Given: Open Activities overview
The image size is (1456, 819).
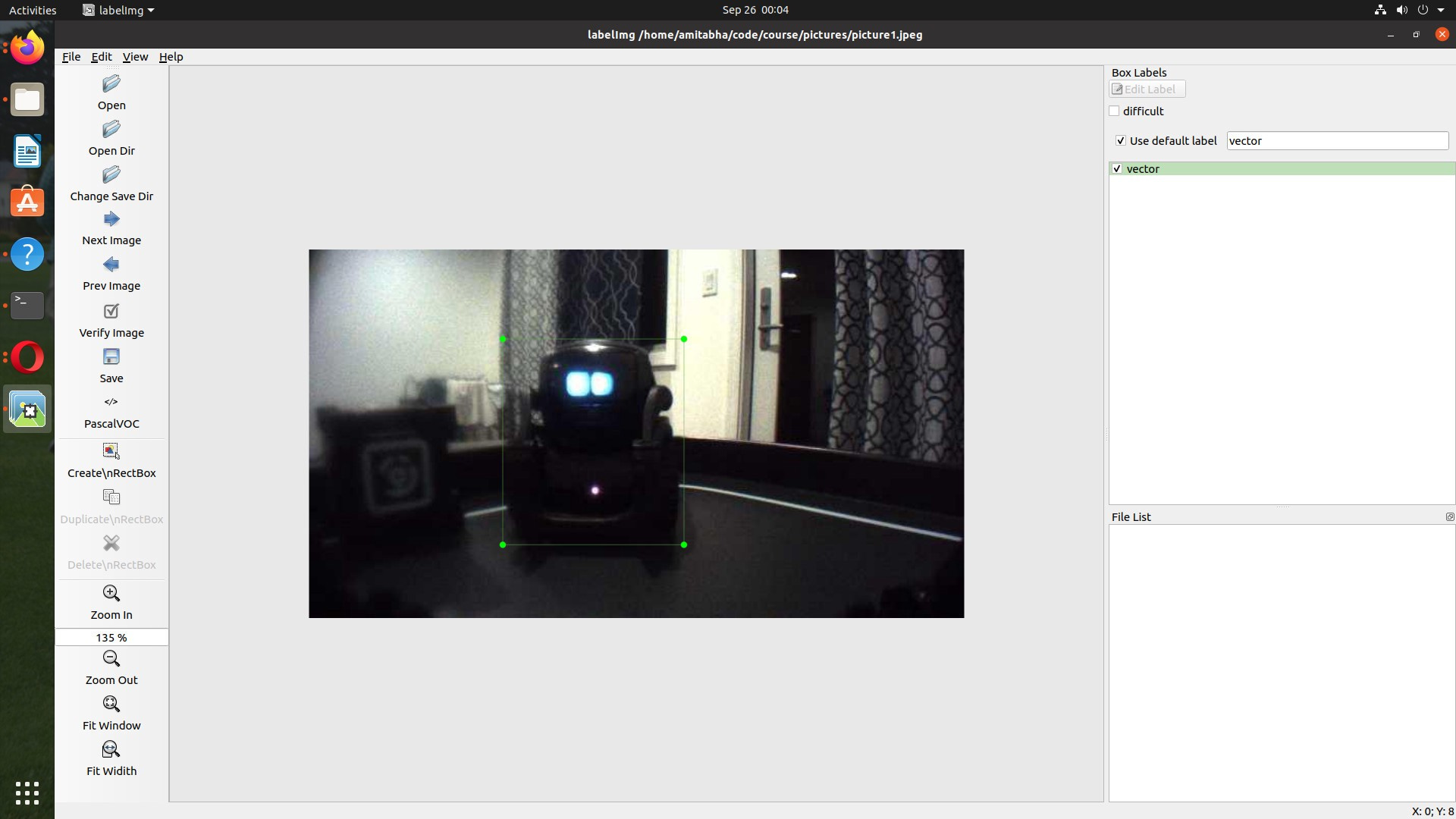Looking at the screenshot, I should (33, 10).
